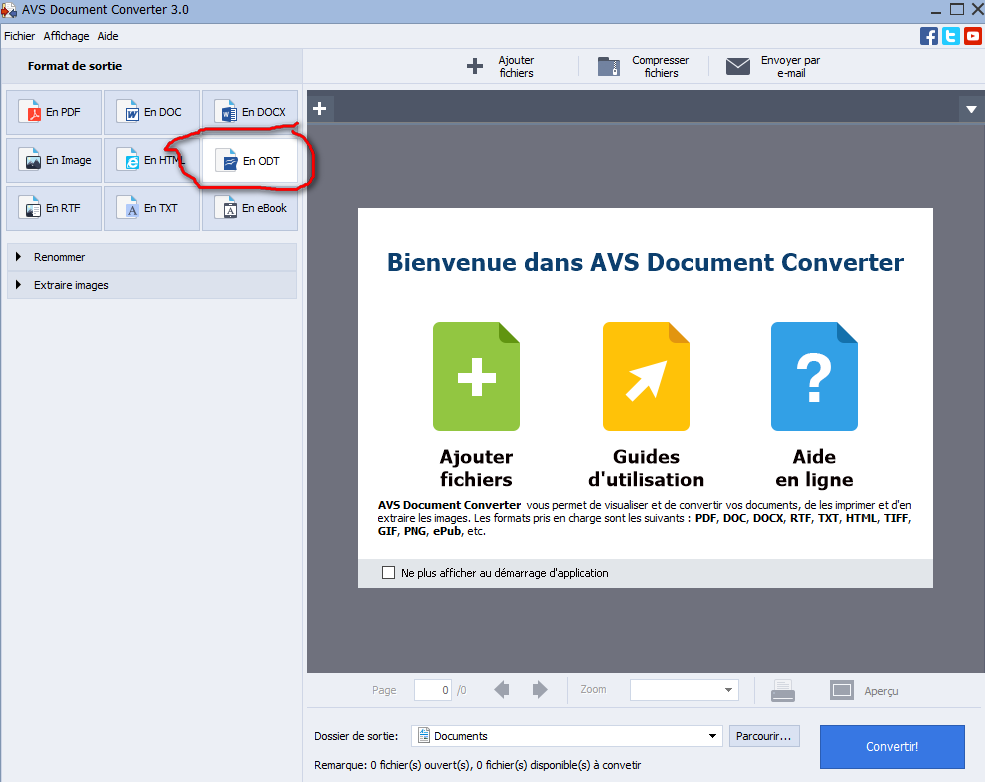Click the AVS Document Converter app icon
The width and height of the screenshot is (985, 782).
coord(9,10)
